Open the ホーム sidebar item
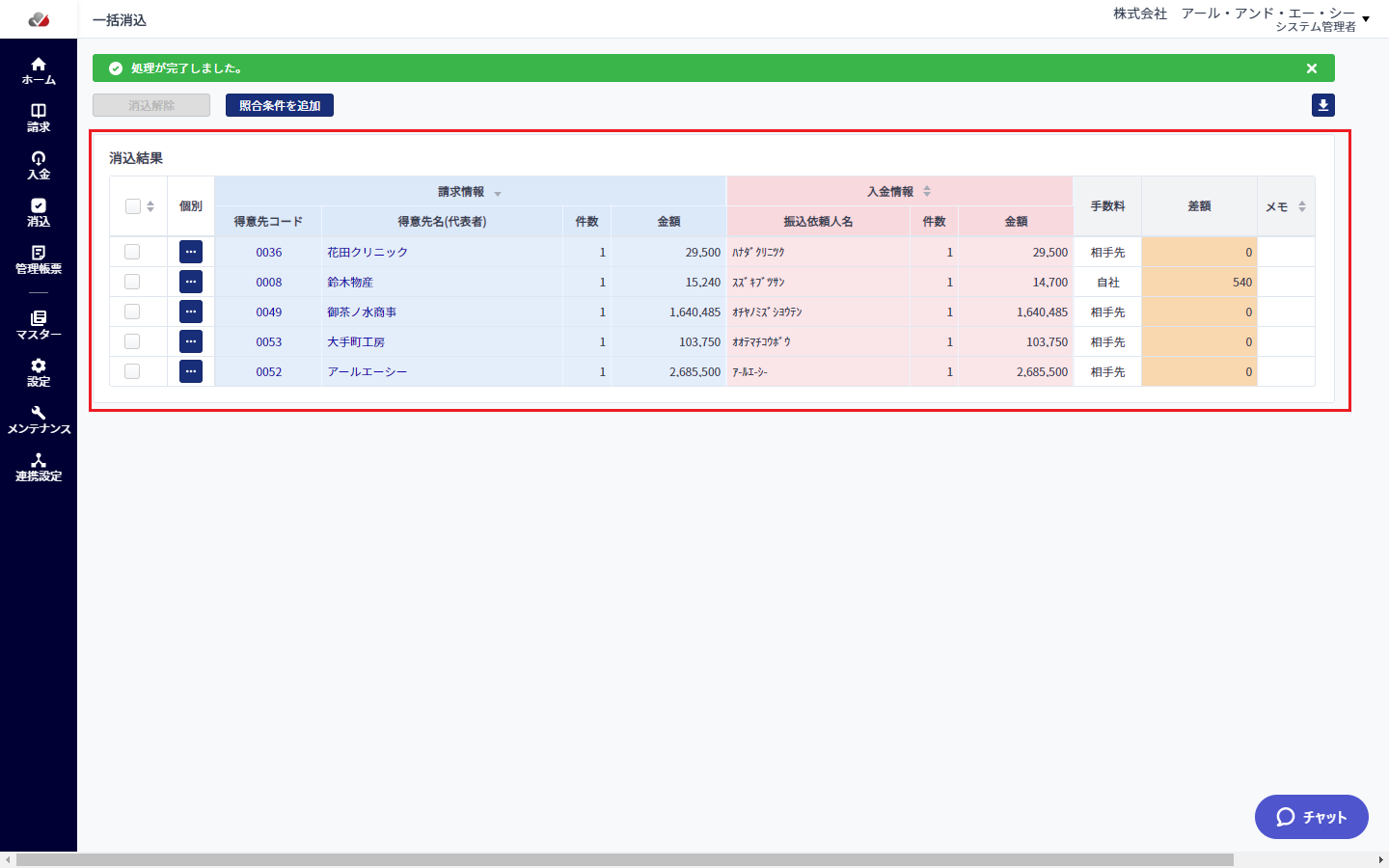This screenshot has width=1389, height=868. coord(39,71)
